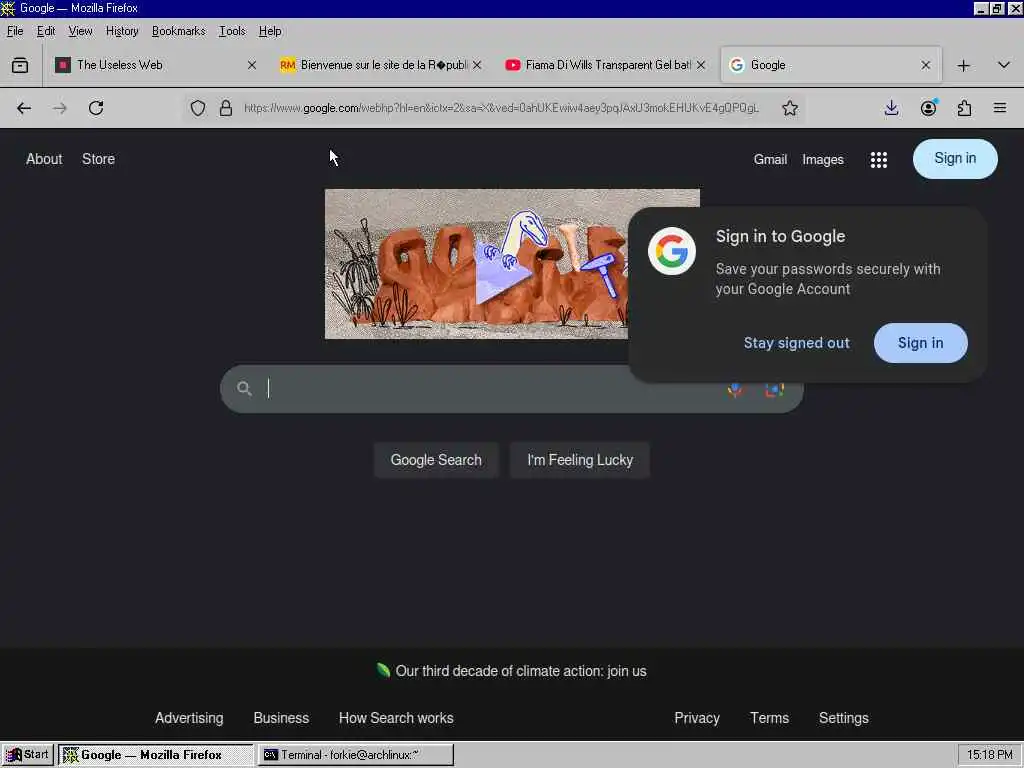Switch to Terminal taskbar window
The width and height of the screenshot is (1024, 768).
pos(355,755)
